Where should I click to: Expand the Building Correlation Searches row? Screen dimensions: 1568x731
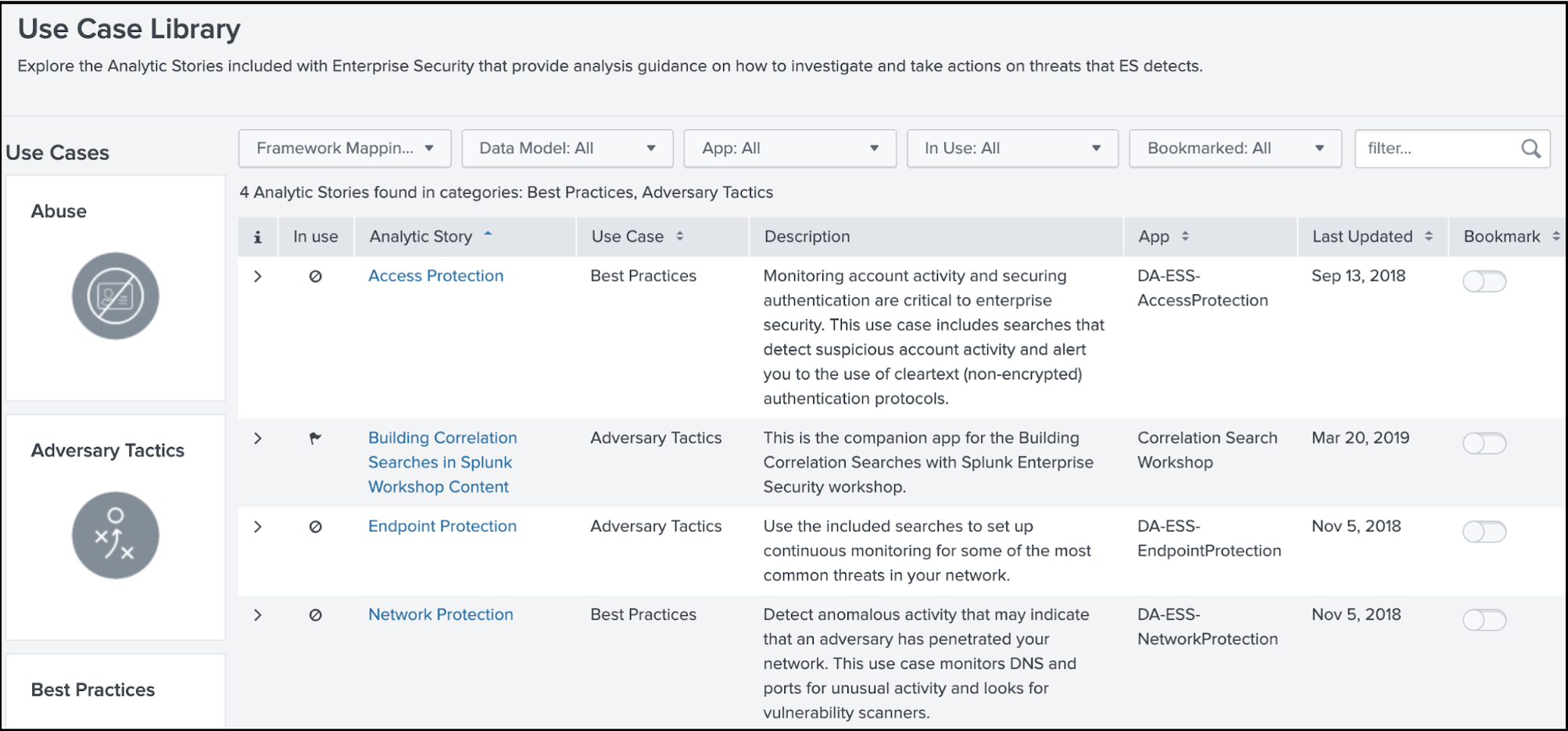click(x=258, y=438)
